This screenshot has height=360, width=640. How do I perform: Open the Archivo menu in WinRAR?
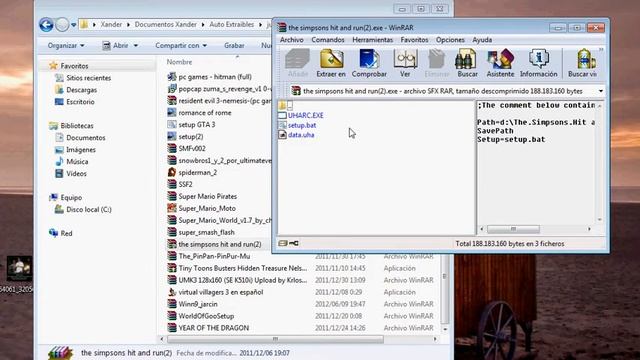click(291, 40)
